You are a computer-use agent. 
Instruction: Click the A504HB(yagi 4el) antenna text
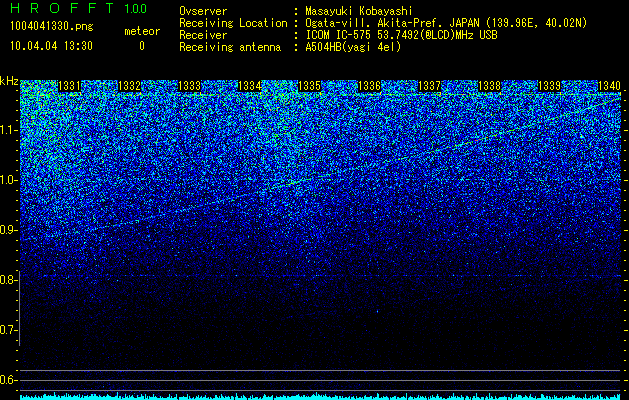[x=353, y=47]
